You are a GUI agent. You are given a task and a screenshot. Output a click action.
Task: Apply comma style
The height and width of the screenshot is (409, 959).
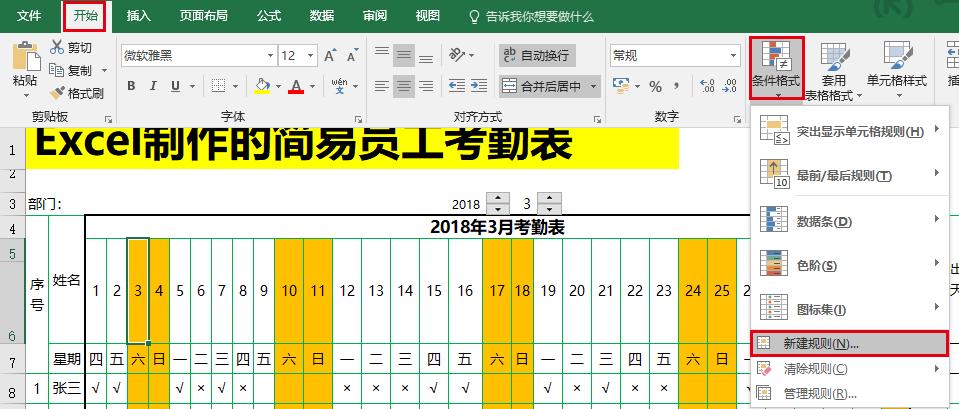pyautogui.click(x=677, y=86)
